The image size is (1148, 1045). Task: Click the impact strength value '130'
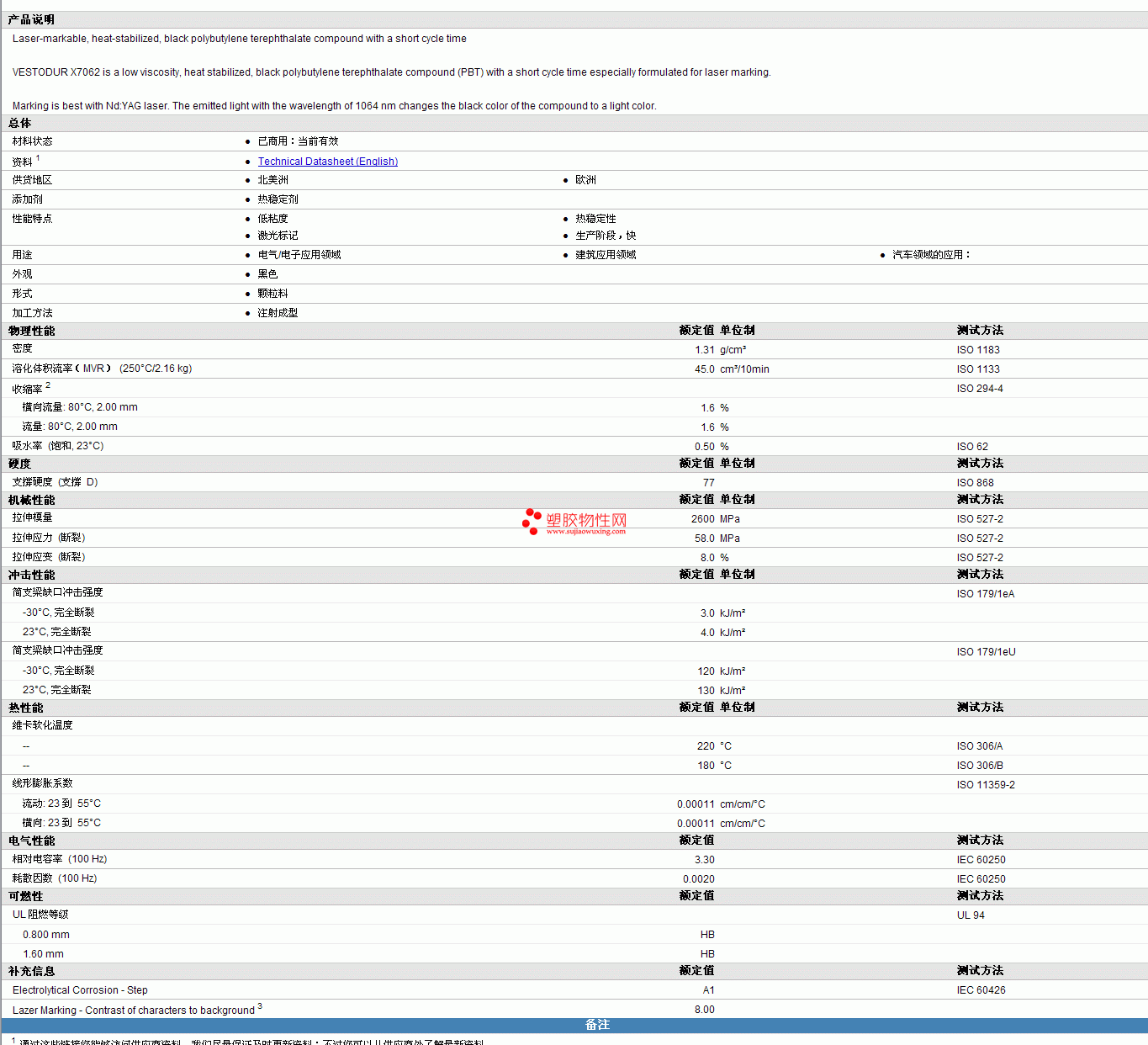706,691
